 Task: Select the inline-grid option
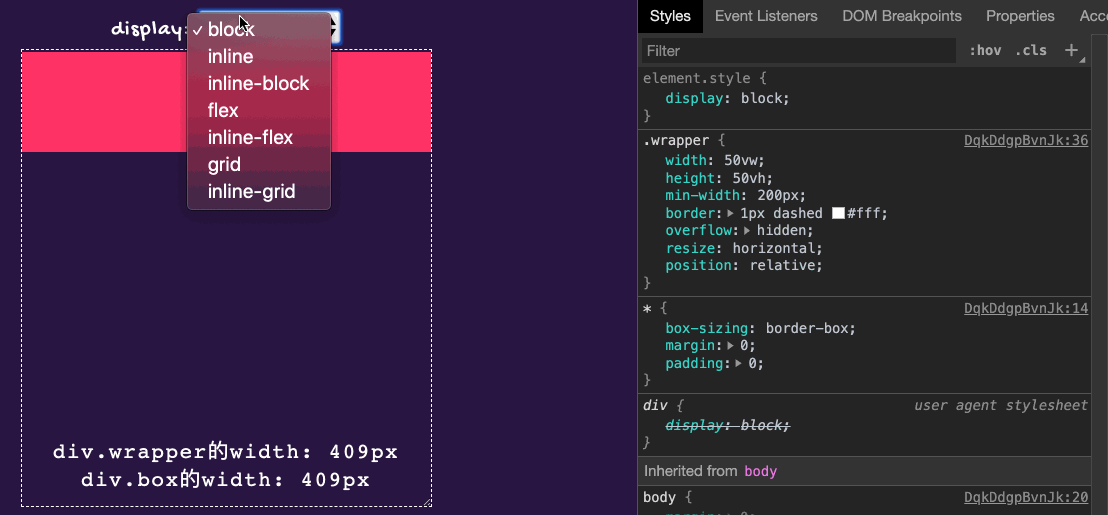click(251, 192)
